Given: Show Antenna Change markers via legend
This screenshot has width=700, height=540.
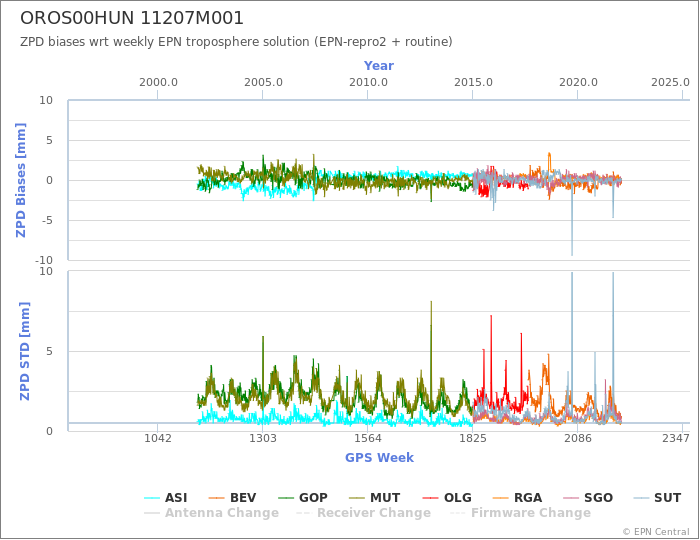Looking at the screenshot, I should coord(212,513).
